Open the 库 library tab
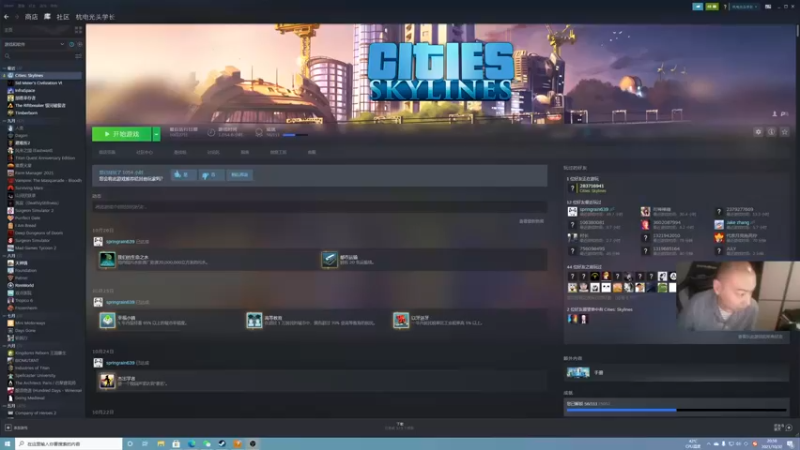800x450 pixels. pyautogui.click(x=47, y=17)
